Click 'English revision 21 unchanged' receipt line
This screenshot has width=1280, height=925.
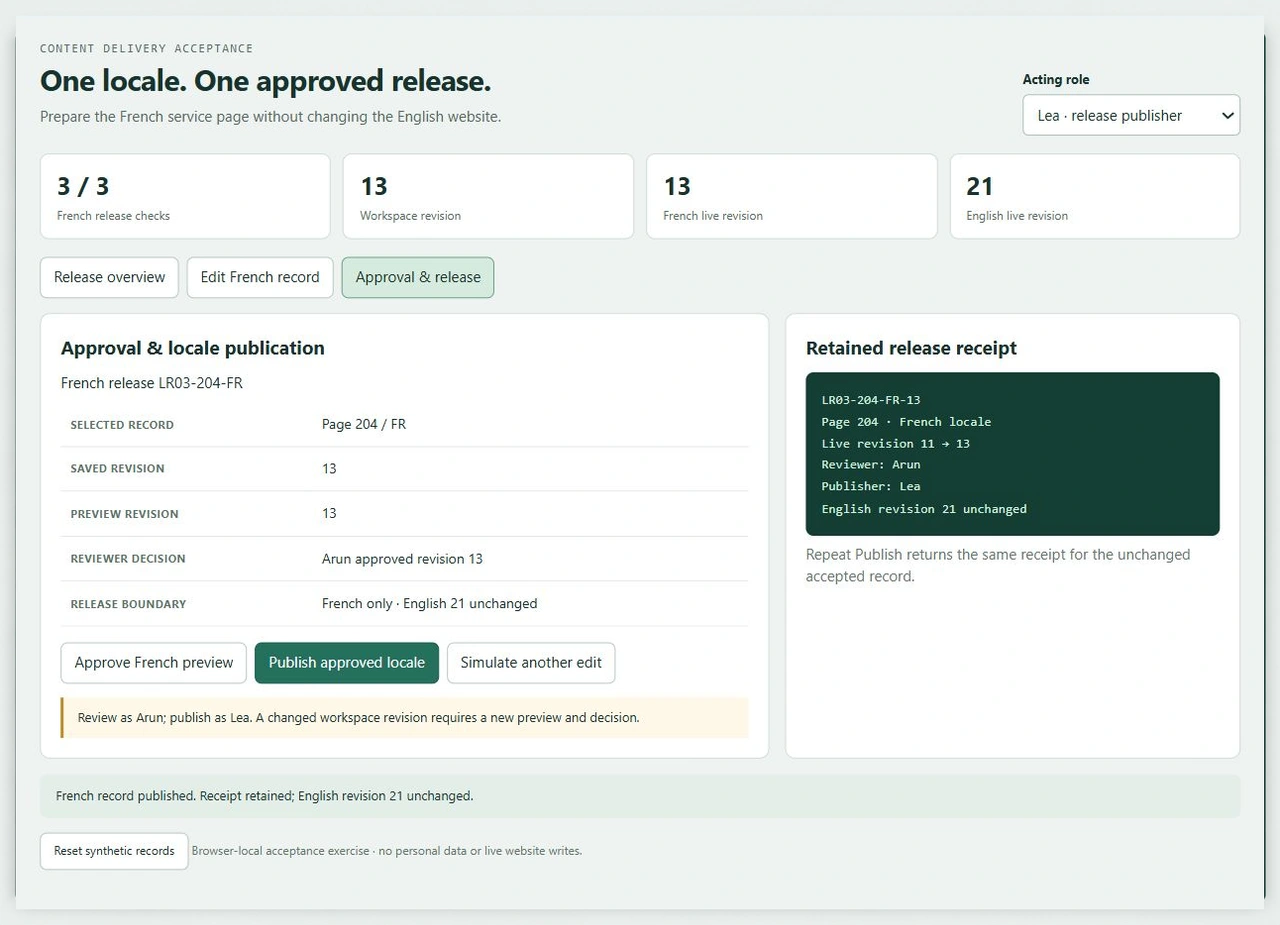point(924,509)
